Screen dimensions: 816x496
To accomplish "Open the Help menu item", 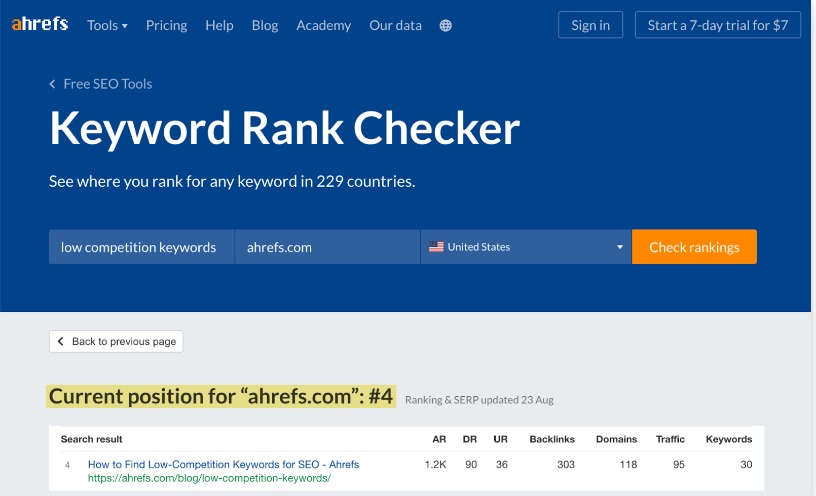I will (x=219, y=26).
